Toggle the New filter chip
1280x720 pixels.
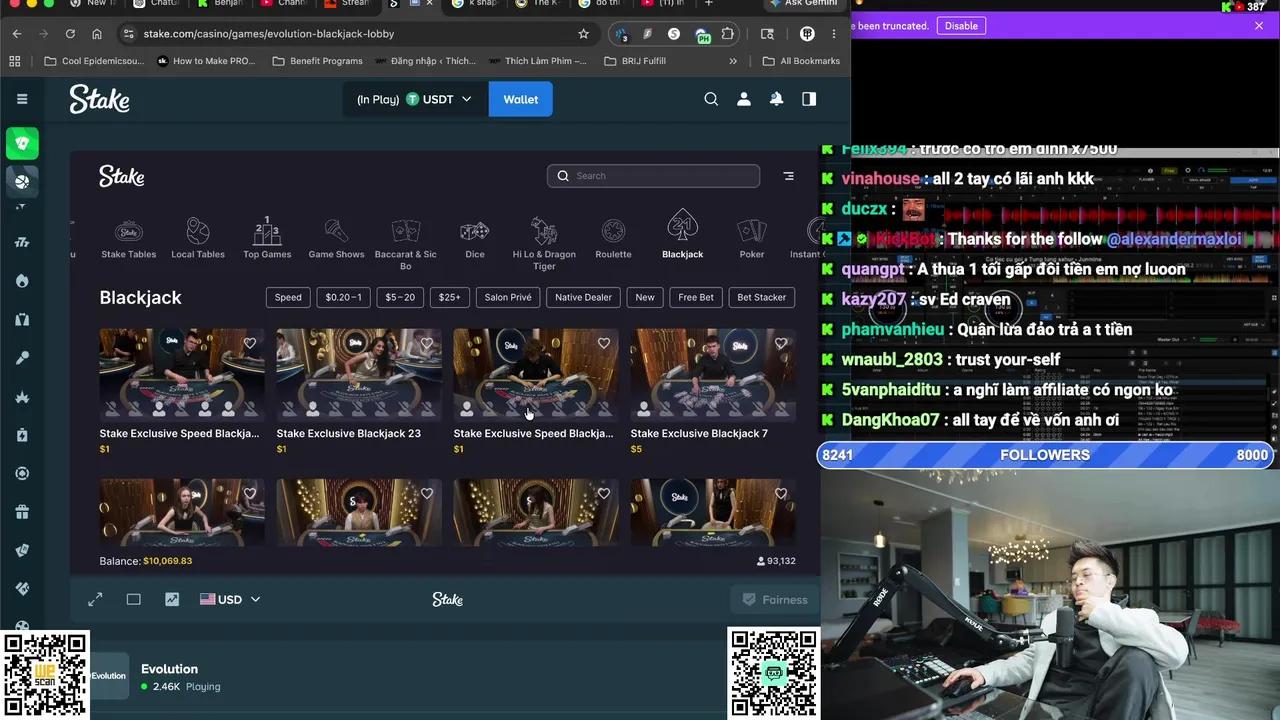point(645,297)
